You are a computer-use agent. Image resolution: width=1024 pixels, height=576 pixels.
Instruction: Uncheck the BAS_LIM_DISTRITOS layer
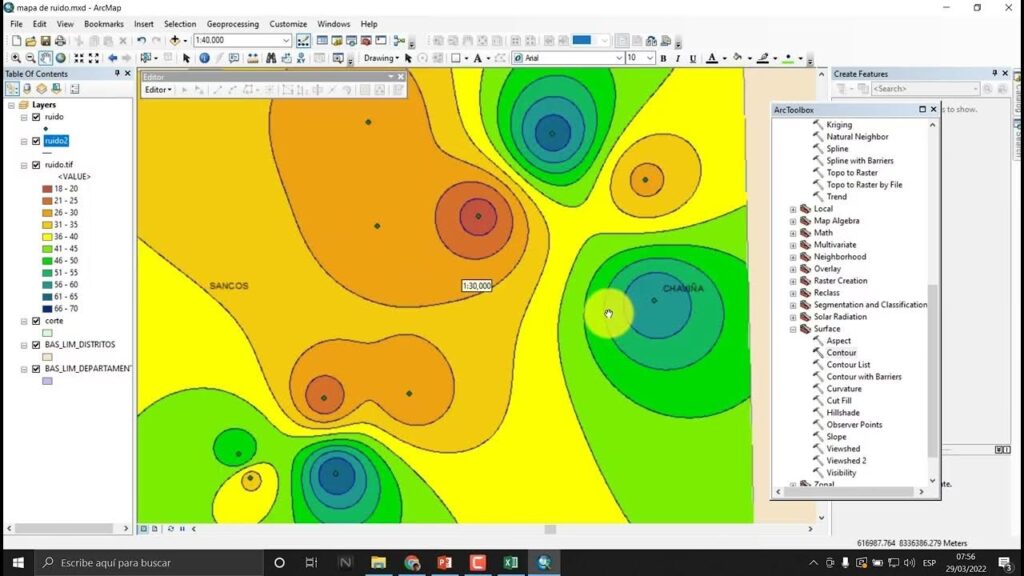tap(36, 345)
